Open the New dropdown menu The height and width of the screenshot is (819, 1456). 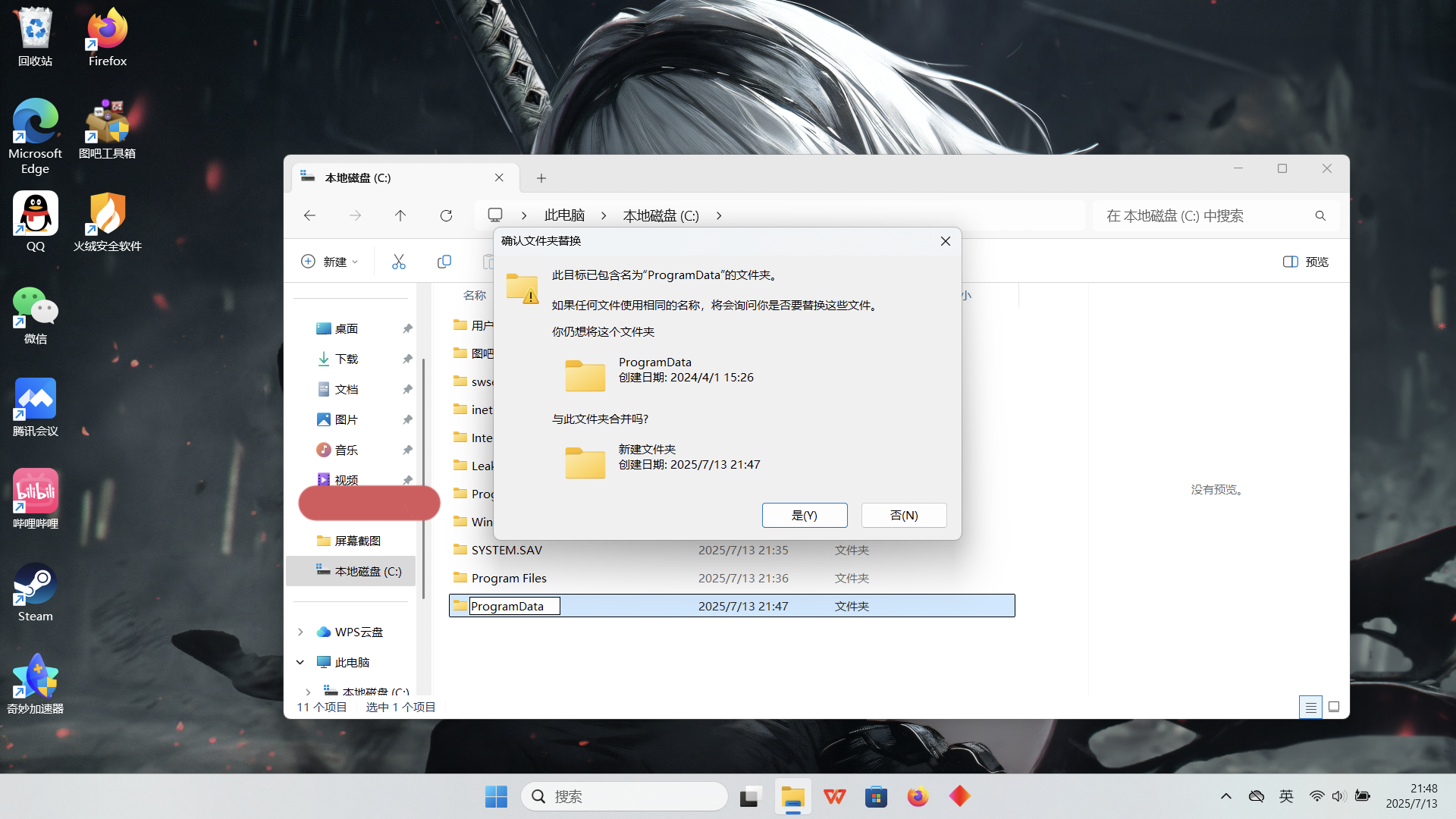coord(330,262)
